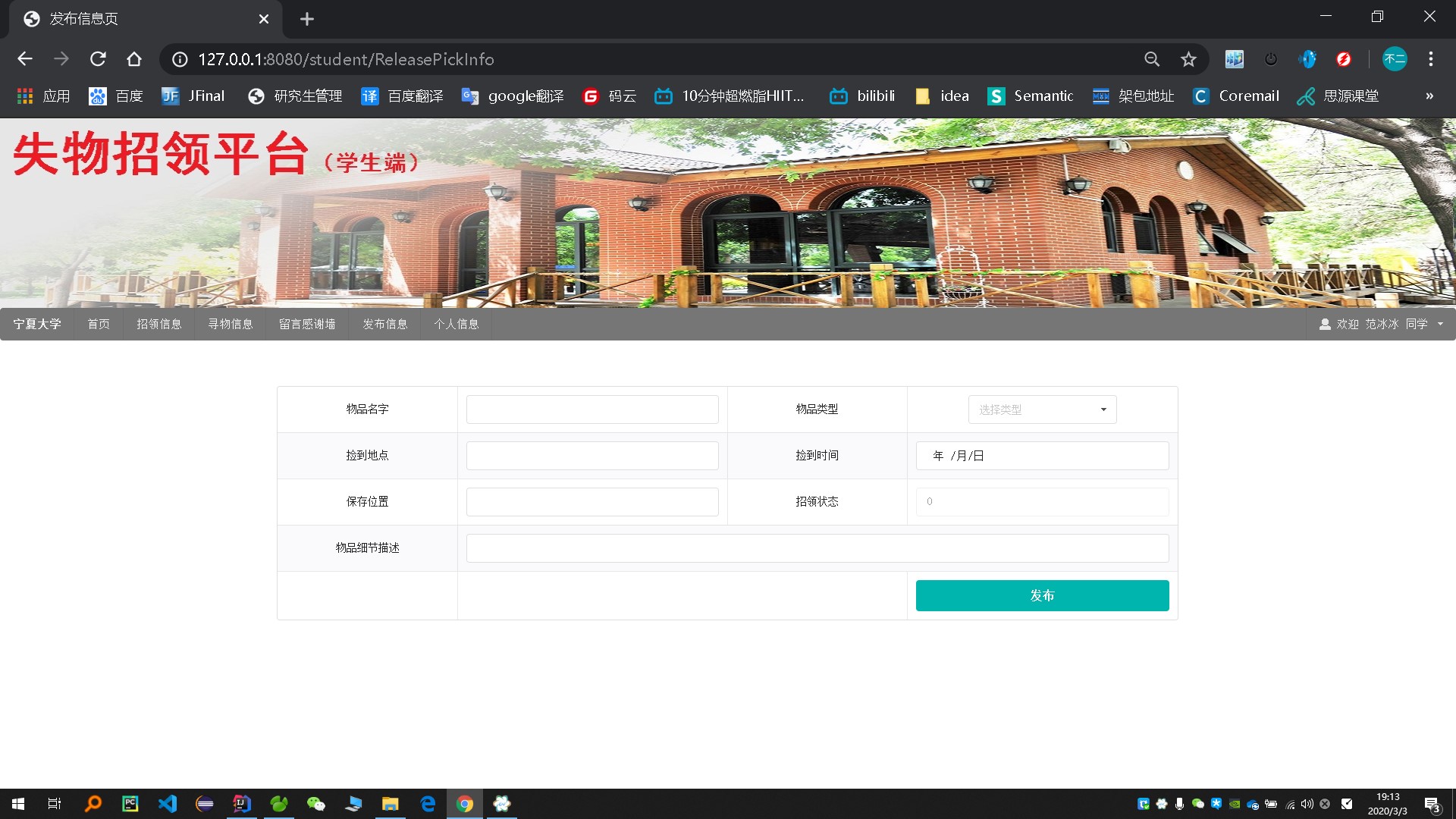
Task: Open Chrome three-dot menu
Action: pos(1430,59)
